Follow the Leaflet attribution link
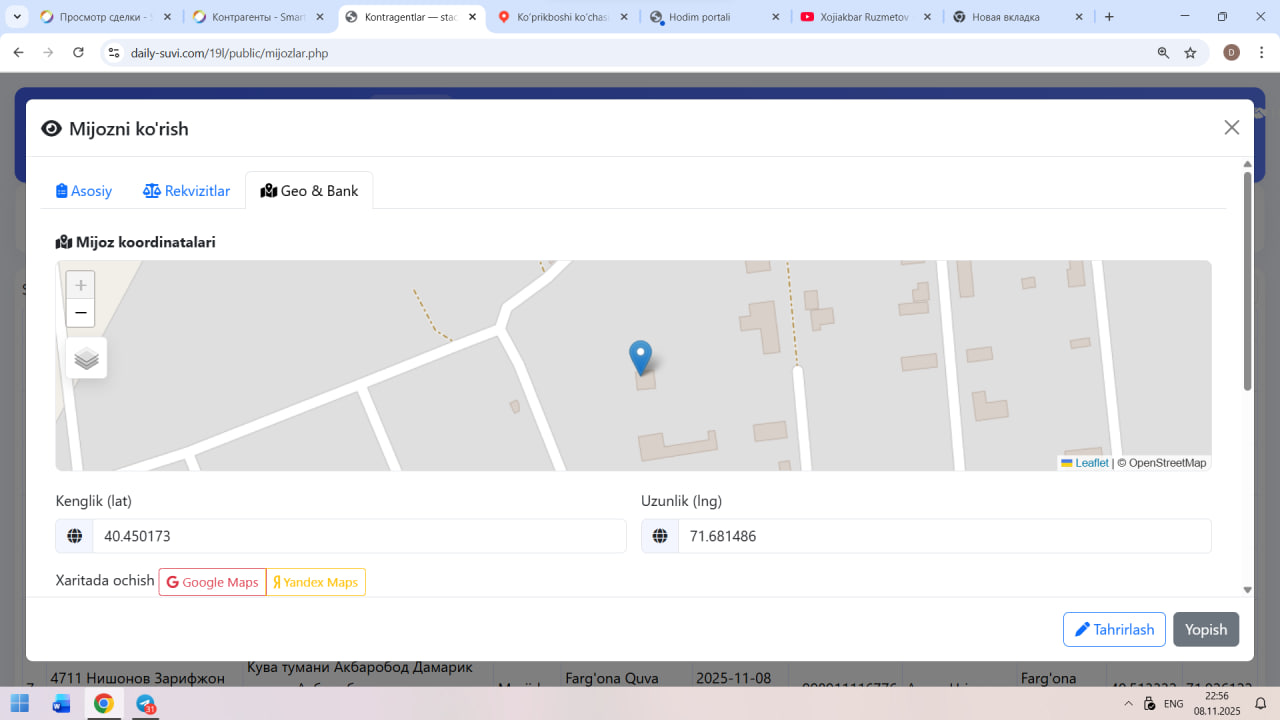This screenshot has width=1280, height=720. pyautogui.click(x=1092, y=463)
